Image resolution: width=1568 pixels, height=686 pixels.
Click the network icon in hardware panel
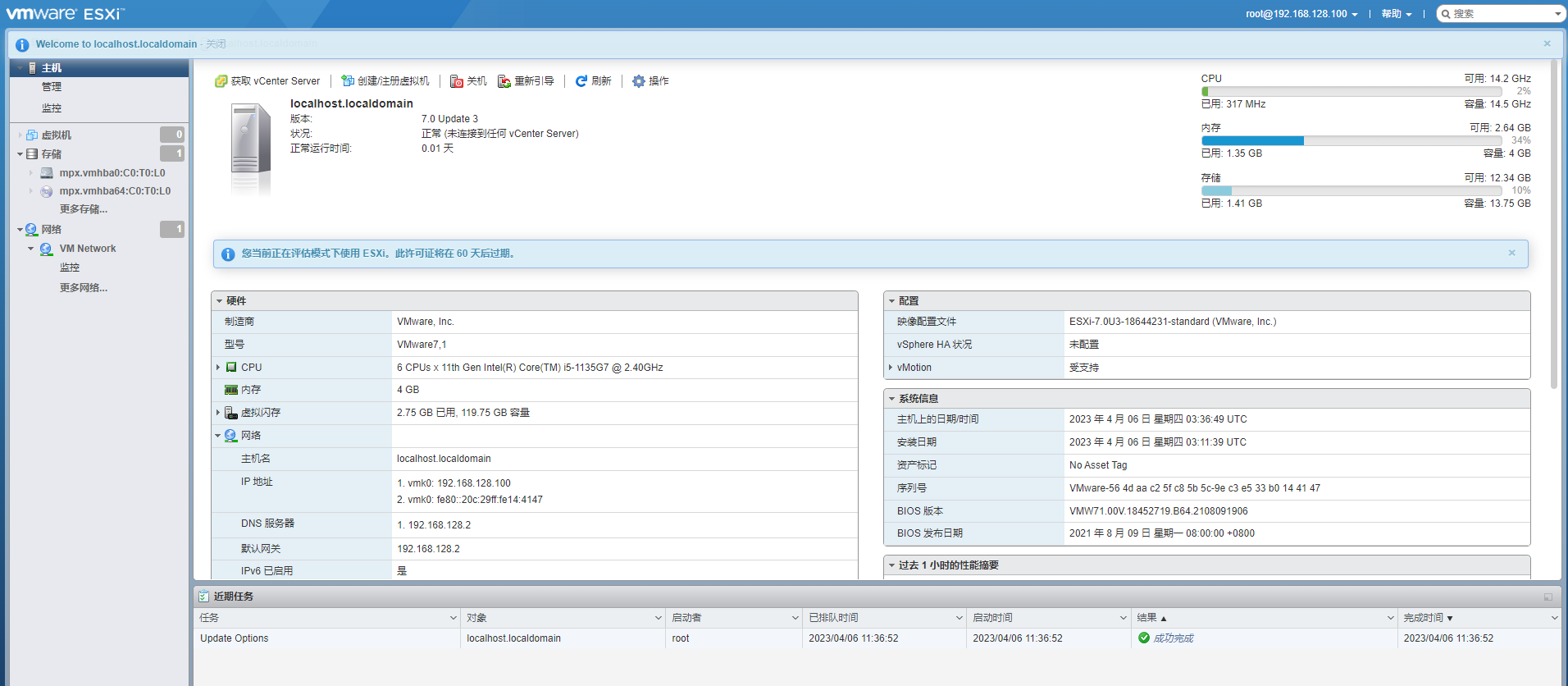click(230, 436)
